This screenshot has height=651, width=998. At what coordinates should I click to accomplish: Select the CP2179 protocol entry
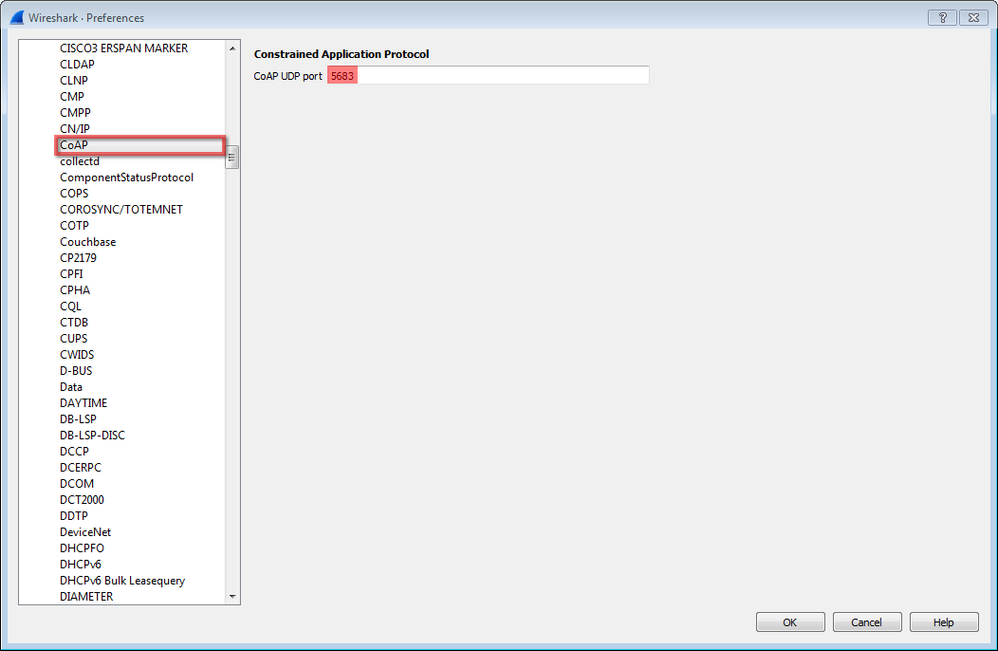[x=78, y=258]
